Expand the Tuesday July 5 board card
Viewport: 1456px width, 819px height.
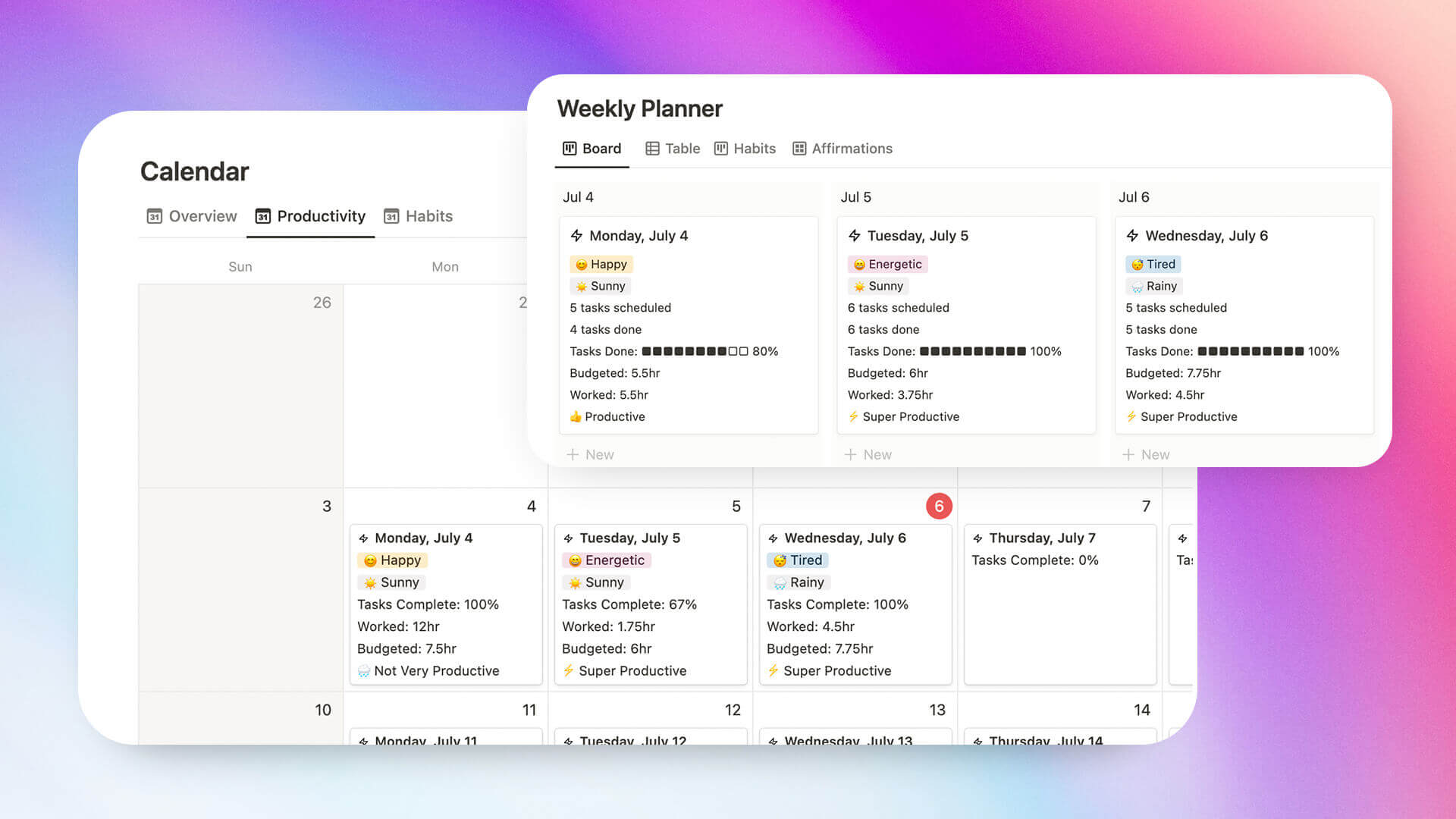tap(965, 325)
